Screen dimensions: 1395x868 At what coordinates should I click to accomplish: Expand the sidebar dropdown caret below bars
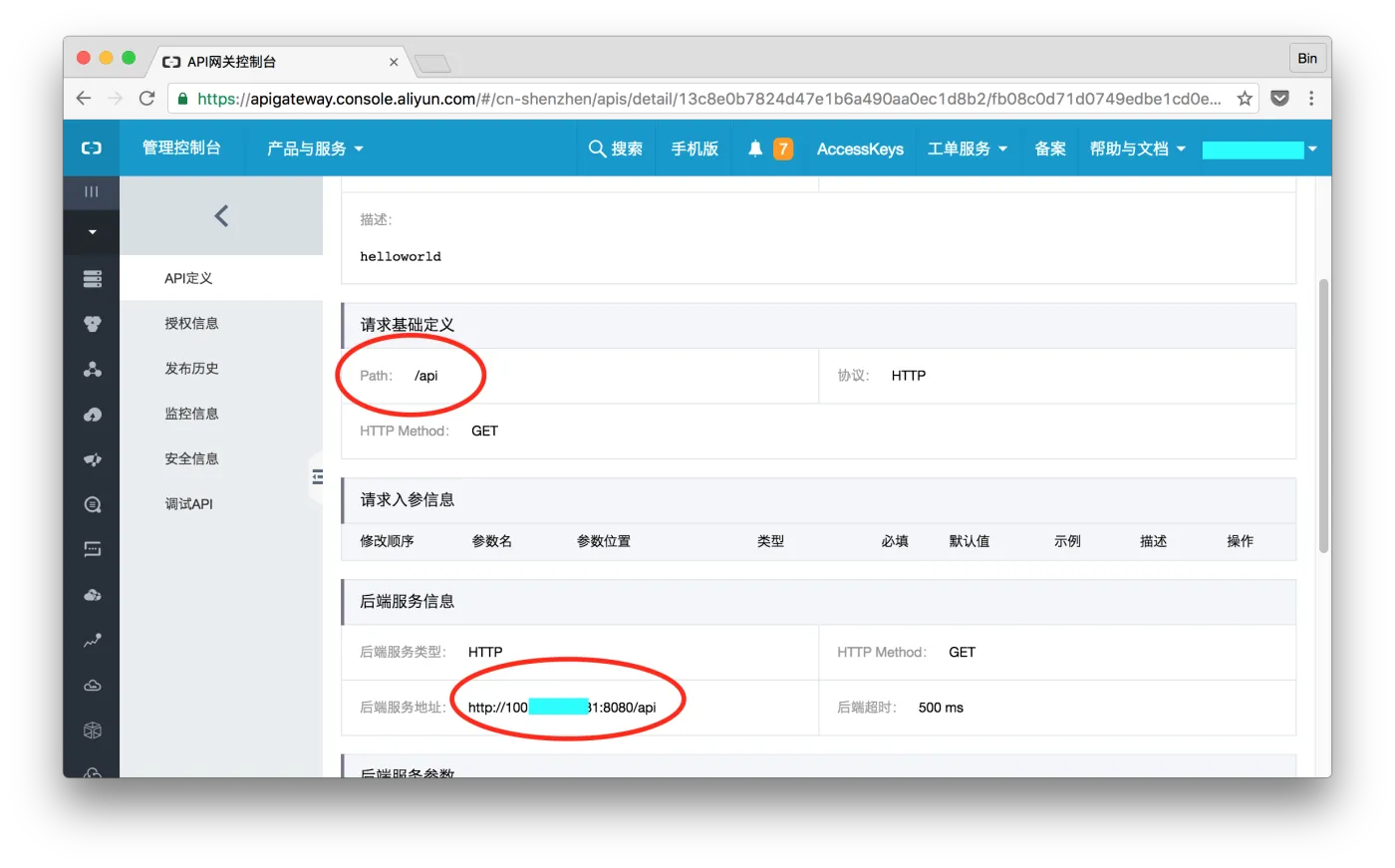[x=92, y=232]
